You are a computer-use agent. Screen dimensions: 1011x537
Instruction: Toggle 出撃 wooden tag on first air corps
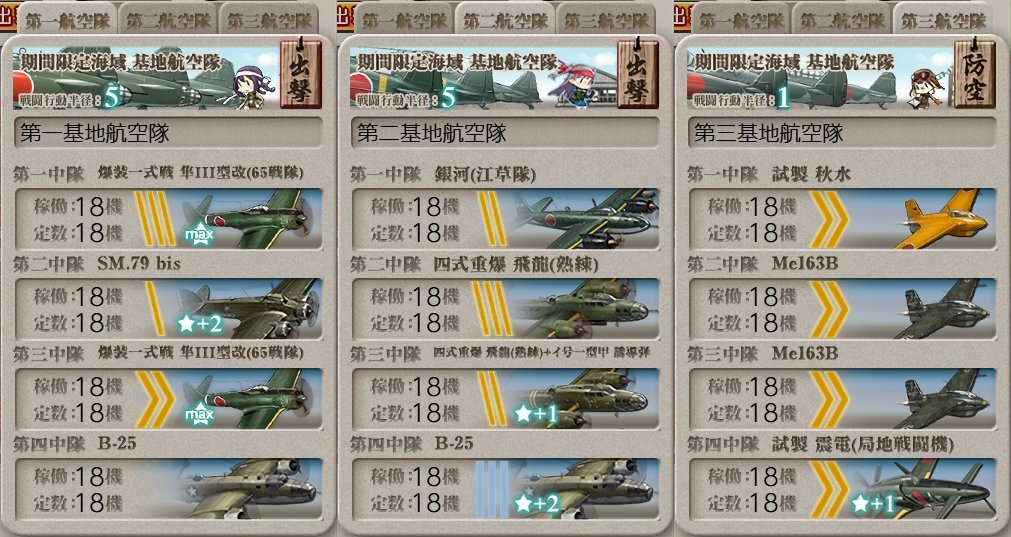pyautogui.click(x=300, y=73)
